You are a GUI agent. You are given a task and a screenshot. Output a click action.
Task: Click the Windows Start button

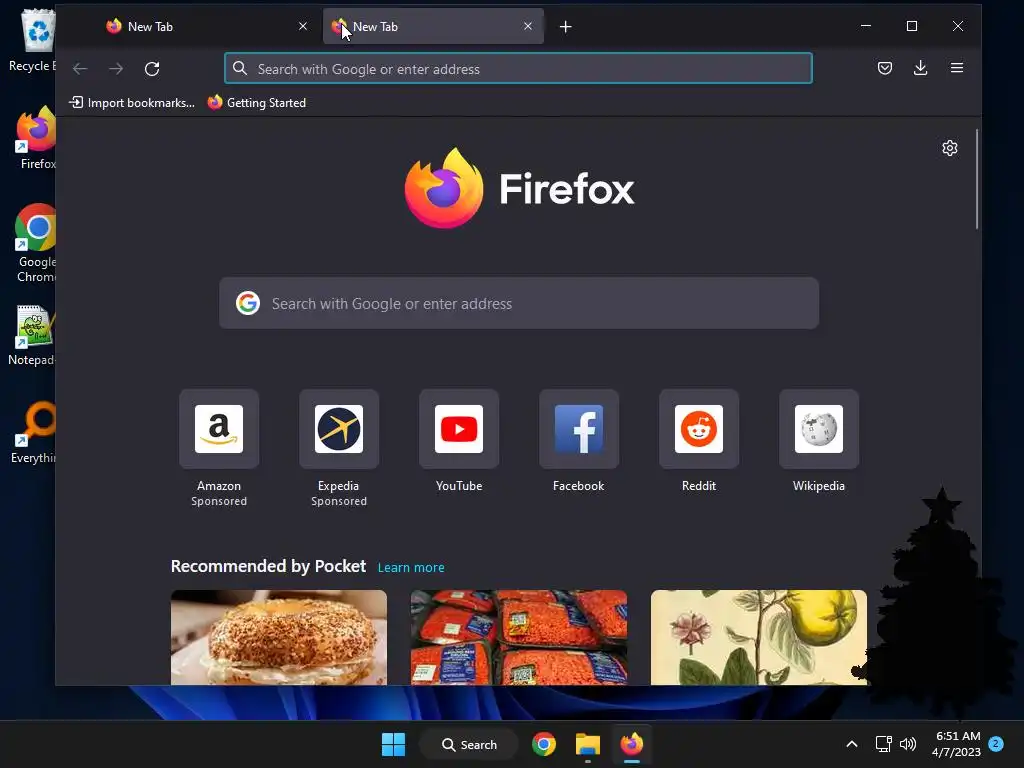393,744
